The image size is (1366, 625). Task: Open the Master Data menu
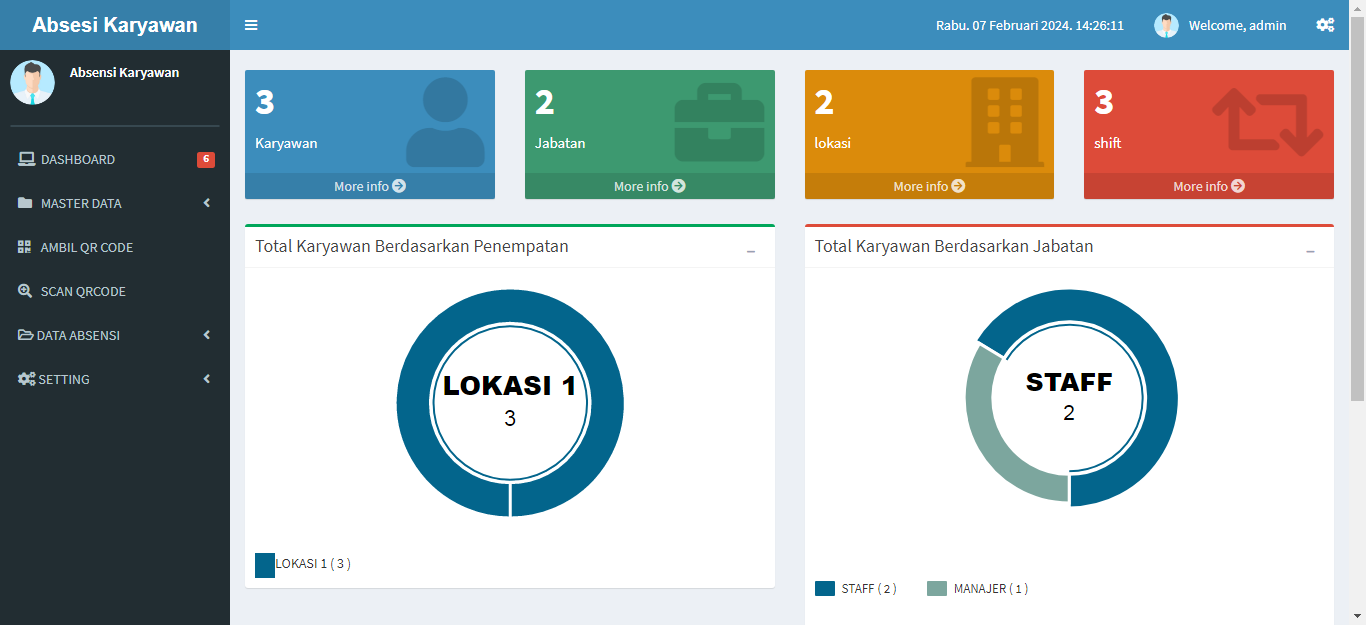pyautogui.click(x=115, y=203)
